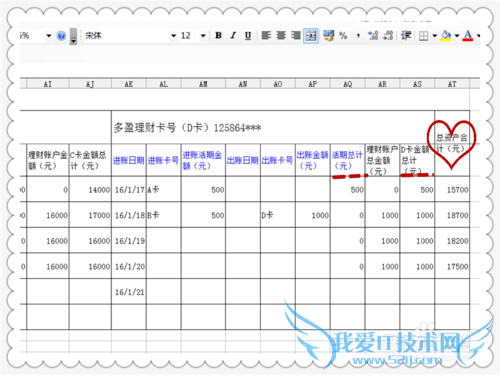Viewport: 500px width, 375px height.
Task: Toggle Bold formatting
Action: (218, 35)
